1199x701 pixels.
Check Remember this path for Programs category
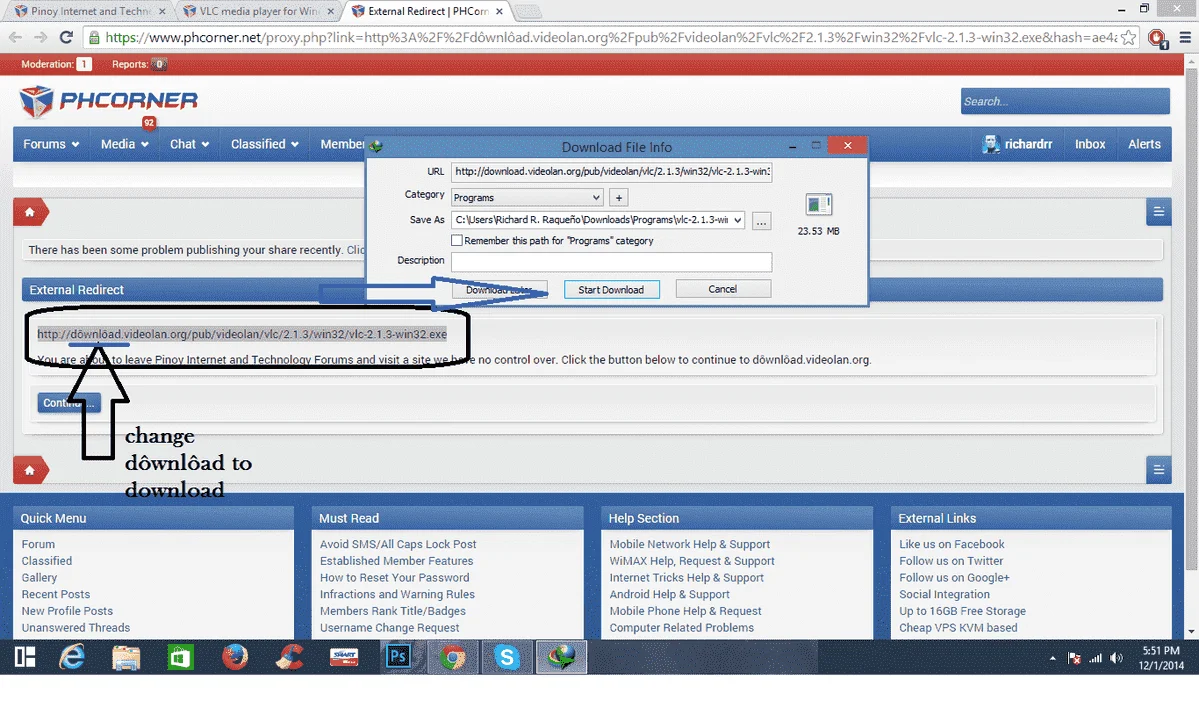tap(457, 240)
